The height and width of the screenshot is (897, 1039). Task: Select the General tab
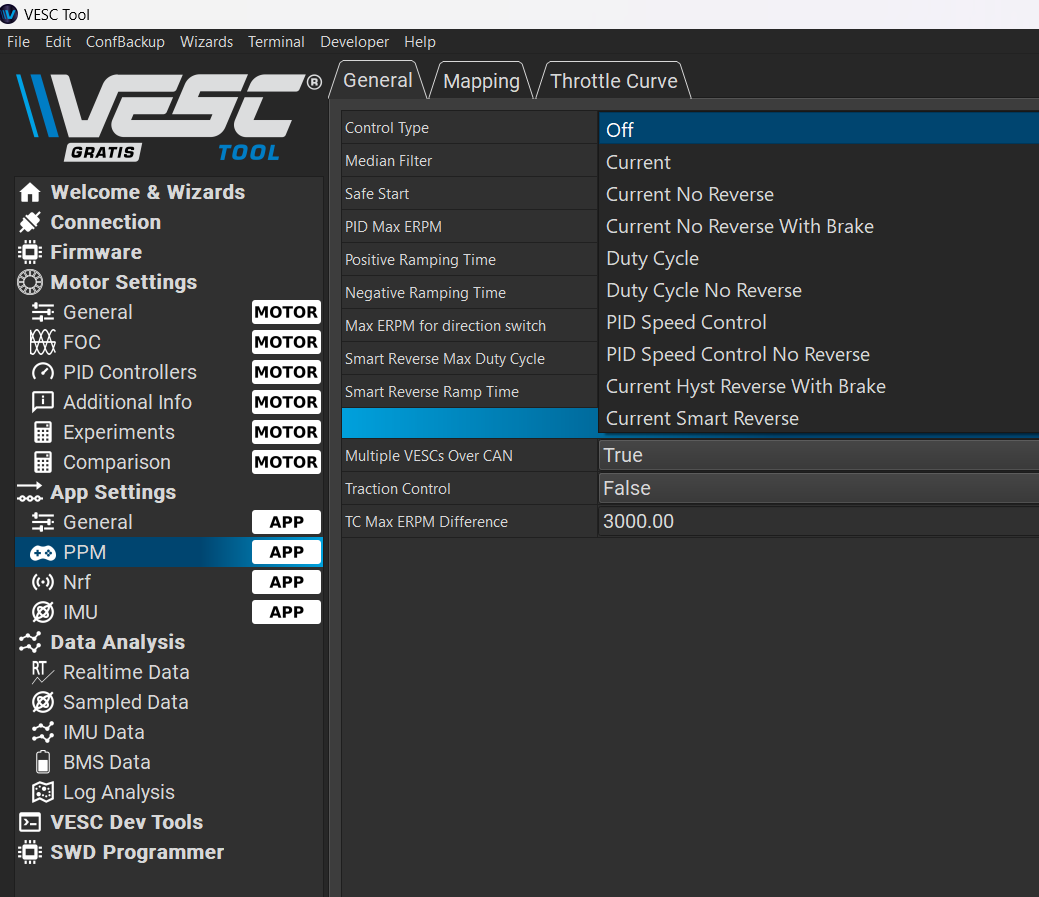(378, 80)
